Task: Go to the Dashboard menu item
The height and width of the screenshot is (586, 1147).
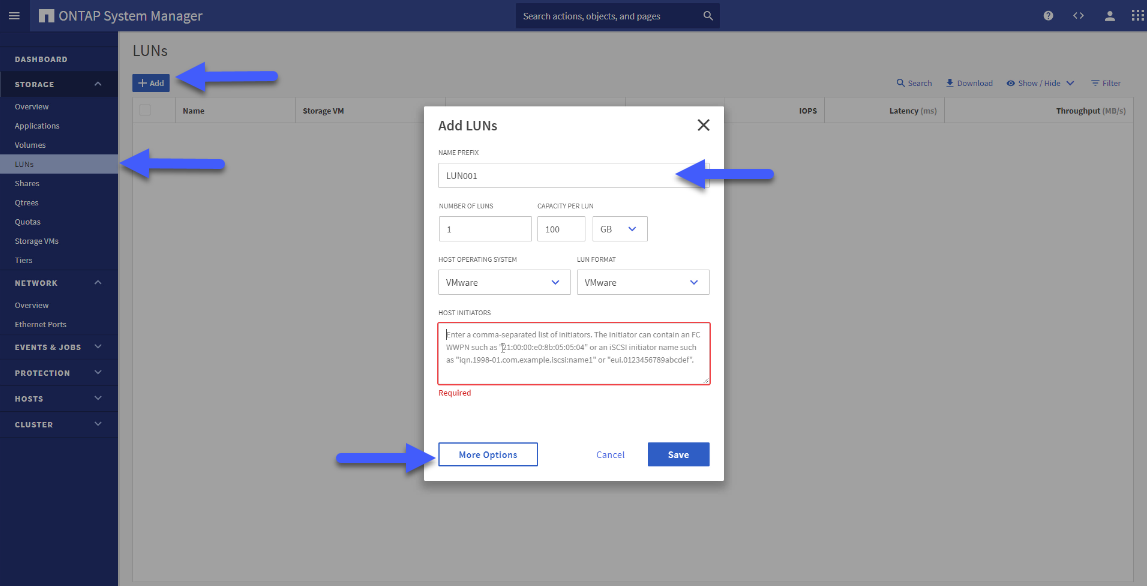Action: [x=59, y=59]
